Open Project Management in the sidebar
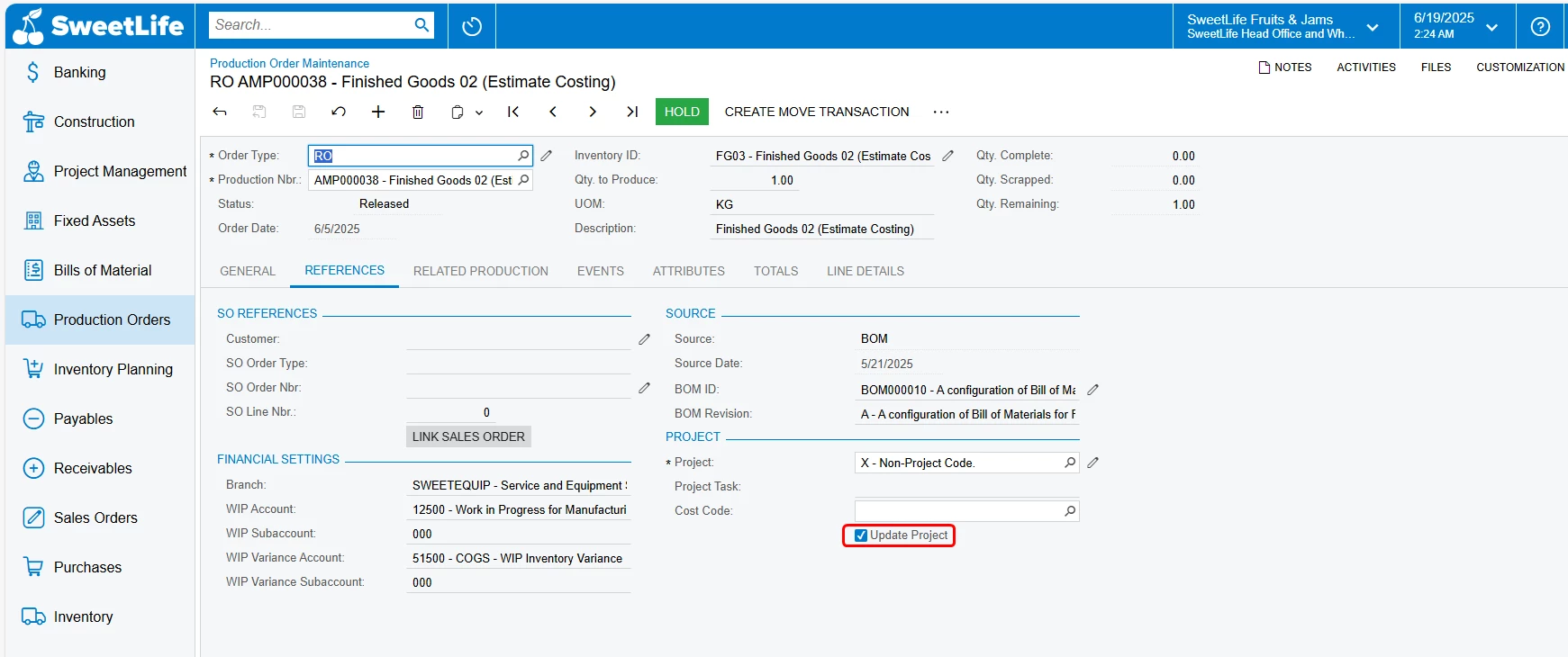 click(x=100, y=171)
